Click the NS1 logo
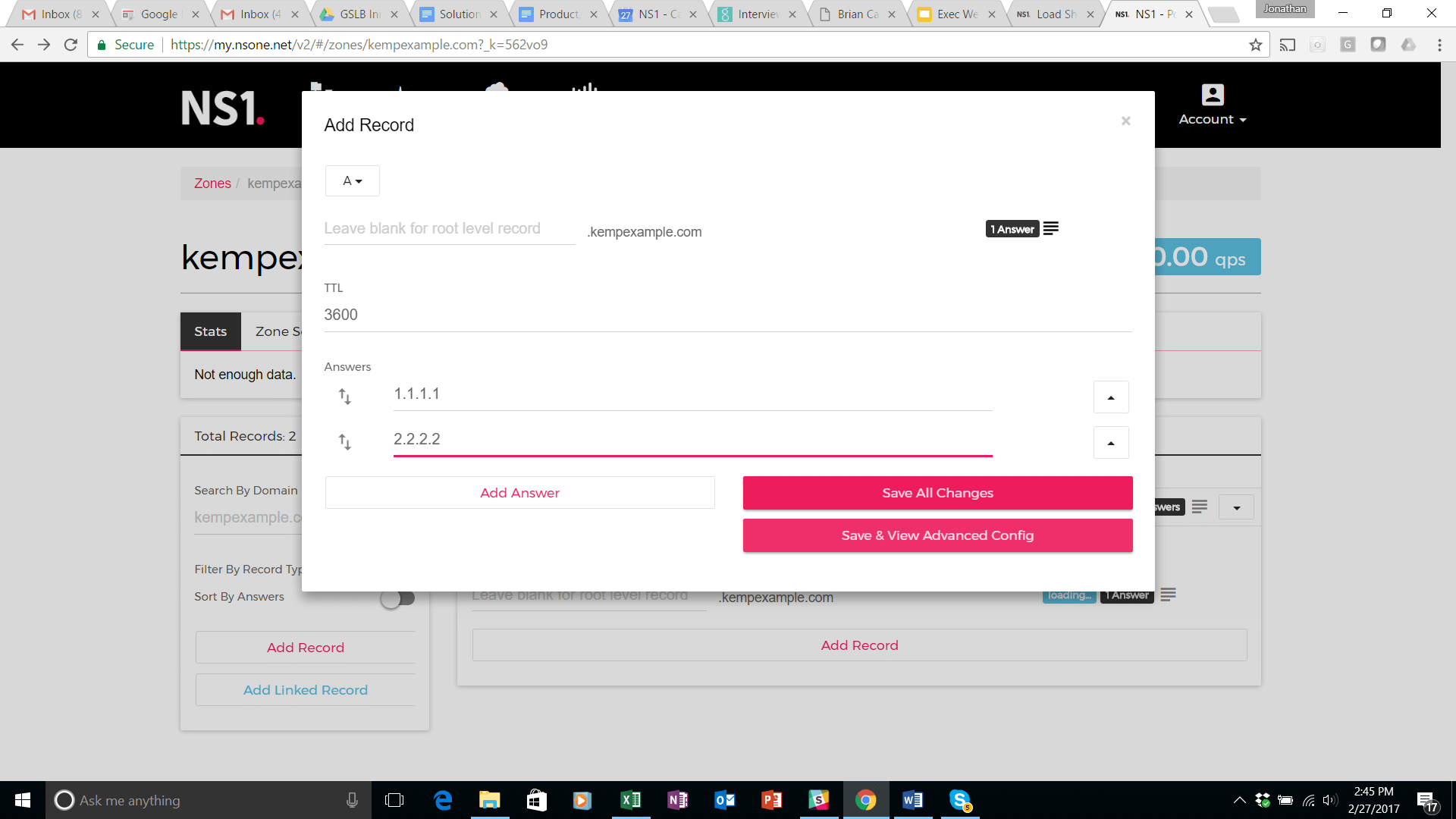 222,108
